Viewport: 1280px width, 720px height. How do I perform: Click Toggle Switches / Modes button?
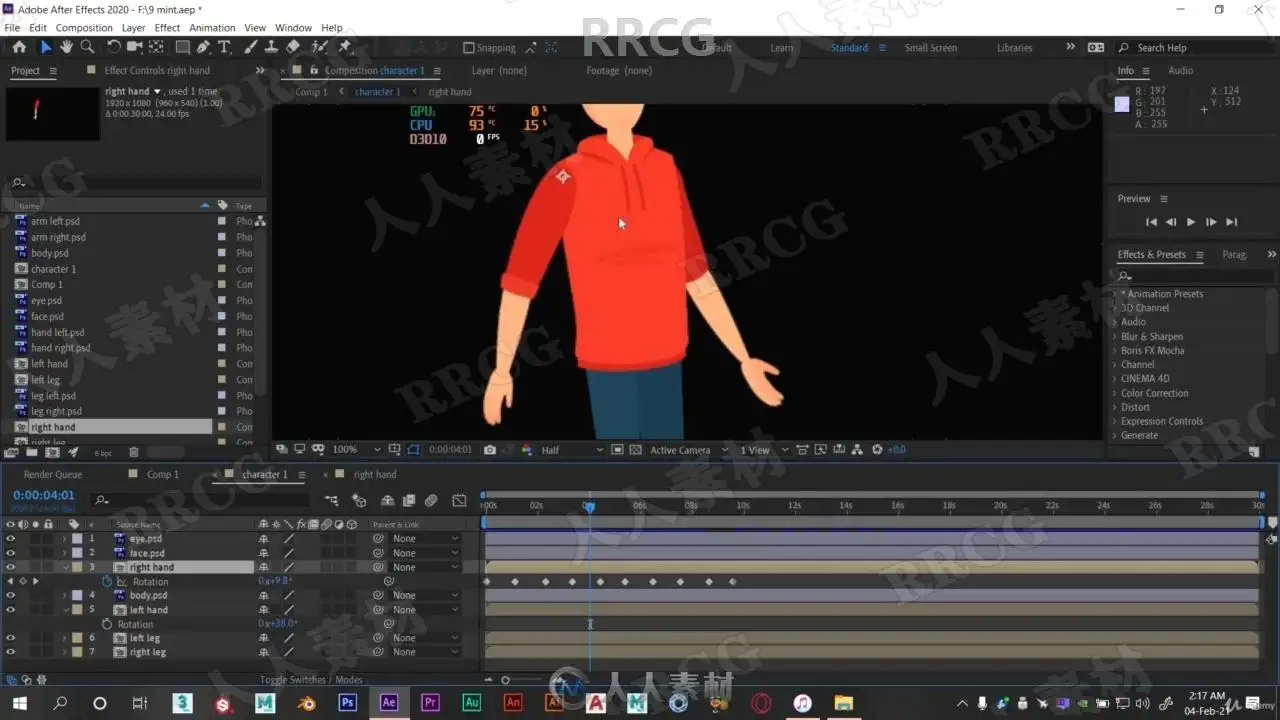click(311, 680)
